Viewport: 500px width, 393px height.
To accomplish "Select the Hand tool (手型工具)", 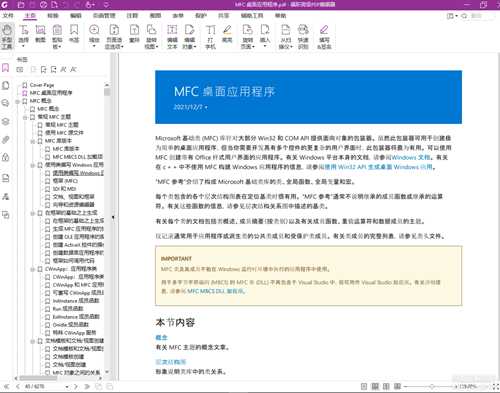I will pos(7,36).
